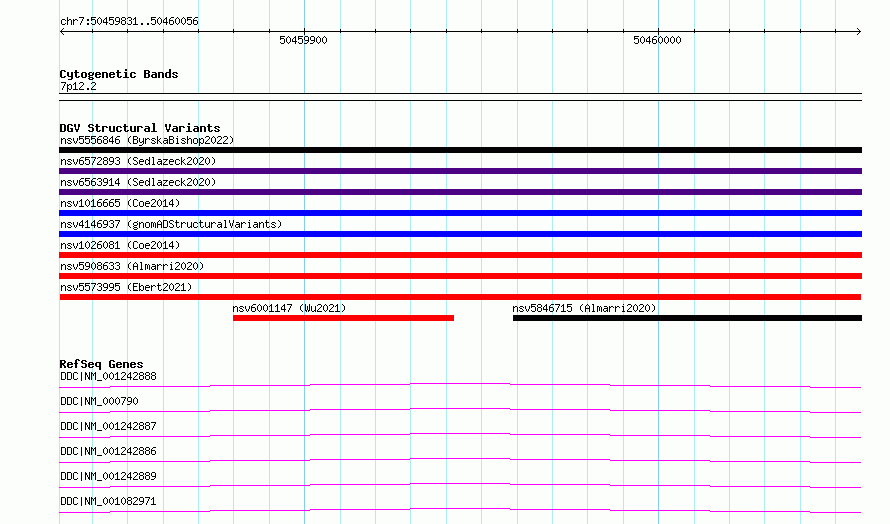890x524 pixels.
Task: Click the purple nsv6563914 variant bar
Action: coord(460,192)
